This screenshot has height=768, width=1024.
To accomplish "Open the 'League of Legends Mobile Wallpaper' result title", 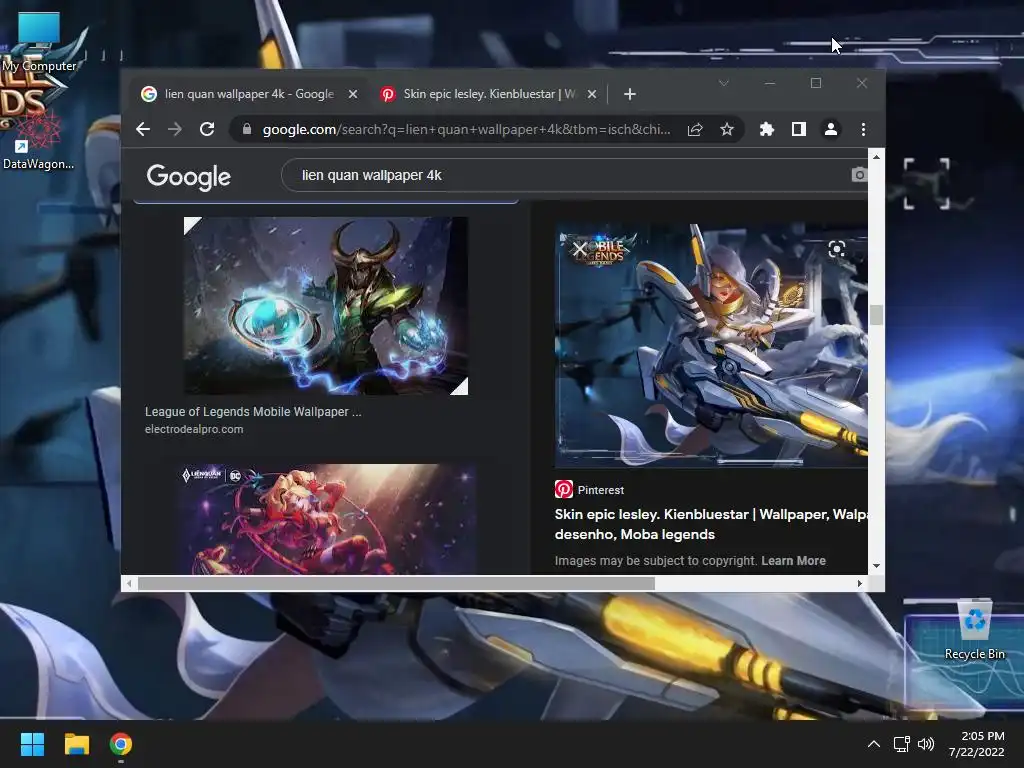I will click(253, 411).
